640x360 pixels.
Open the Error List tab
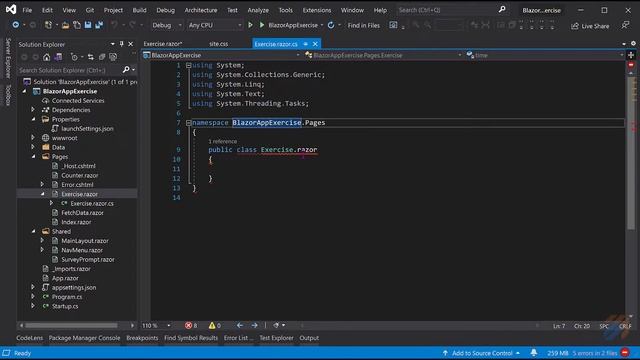pos(238,338)
